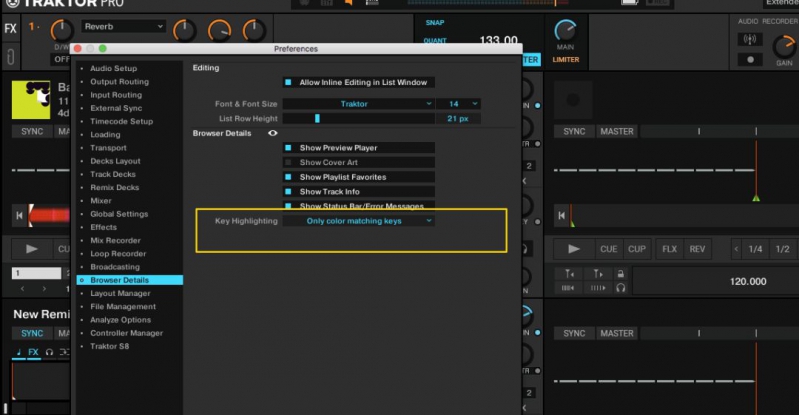Open File Management preferences
The image size is (800, 415).
click(x=123, y=307)
